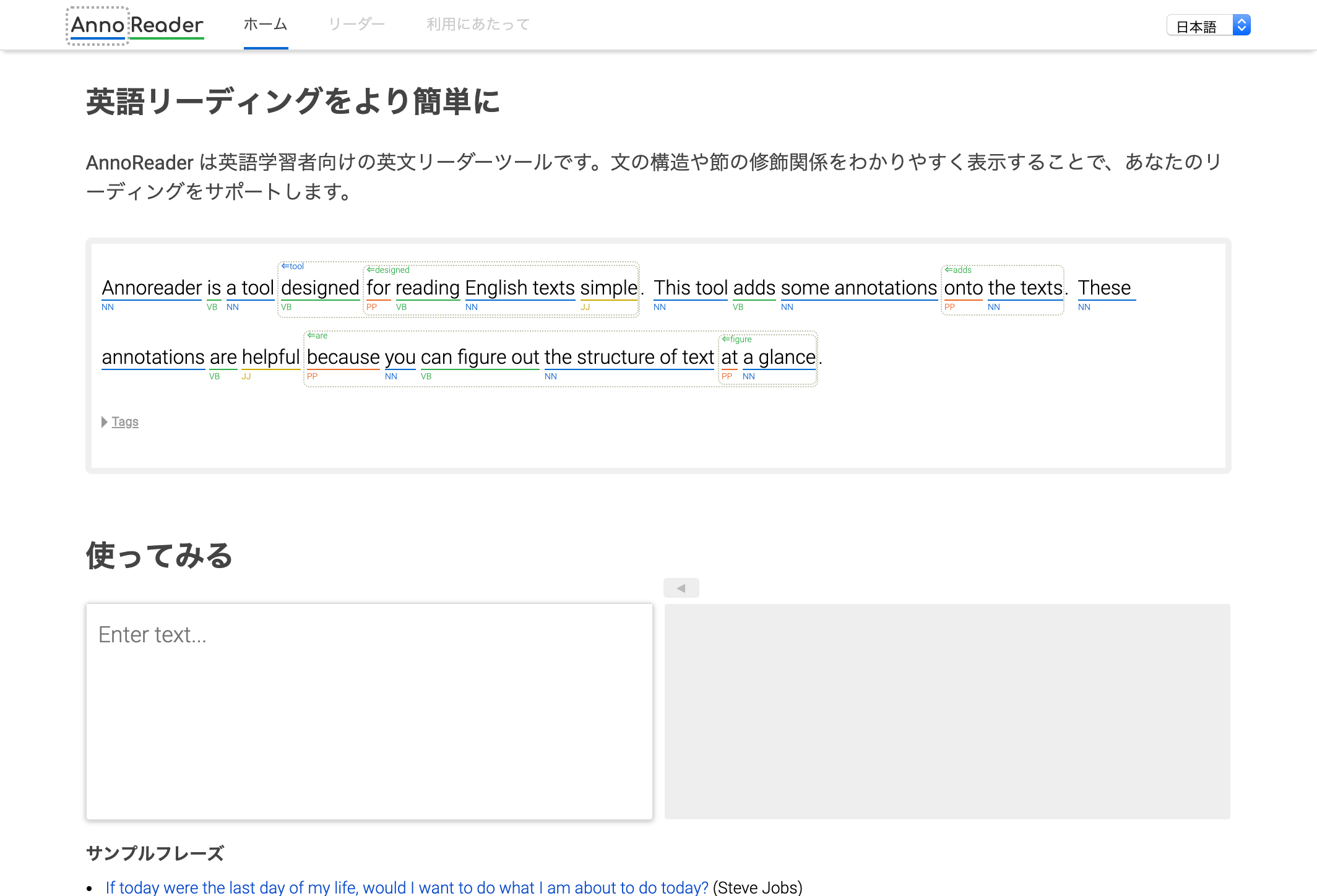Click the "⇐are" annotation label
The width and height of the screenshot is (1317, 896).
[x=318, y=336]
